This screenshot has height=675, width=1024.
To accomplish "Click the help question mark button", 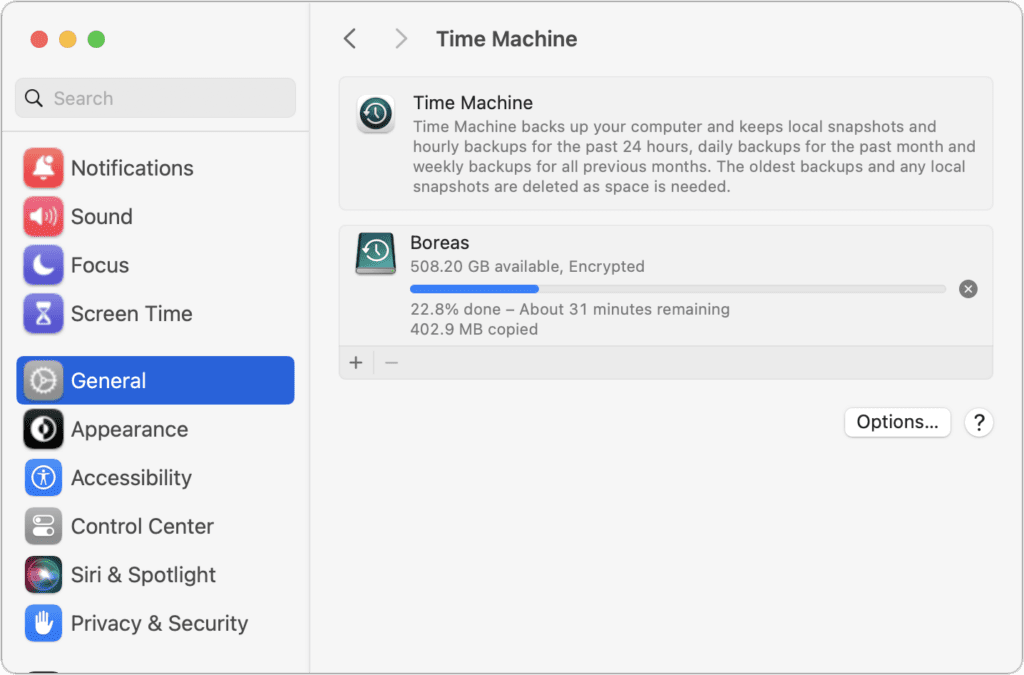I will click(x=978, y=423).
